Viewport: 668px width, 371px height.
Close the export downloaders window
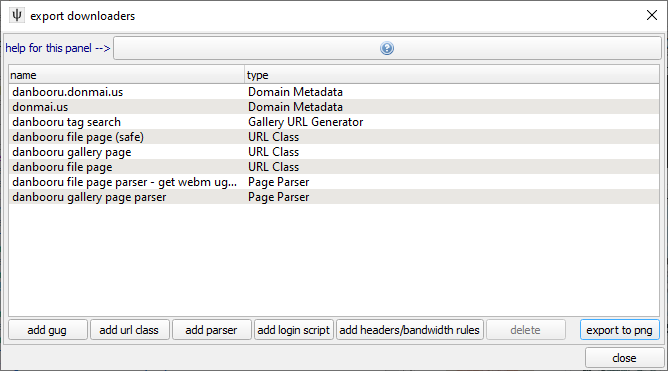click(x=651, y=16)
